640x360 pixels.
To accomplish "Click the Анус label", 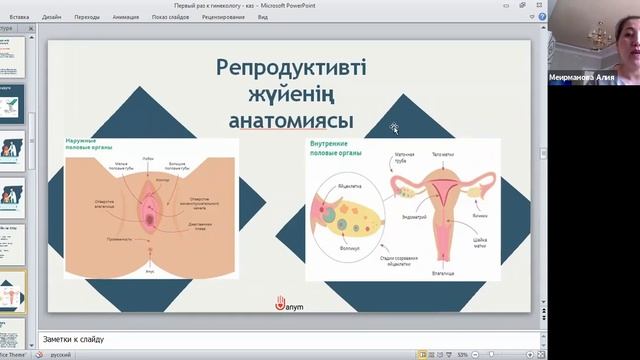I will (x=150, y=271).
